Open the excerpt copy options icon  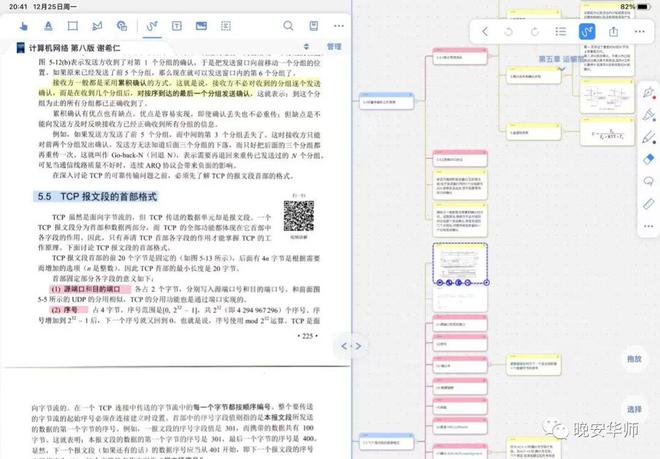point(122,26)
